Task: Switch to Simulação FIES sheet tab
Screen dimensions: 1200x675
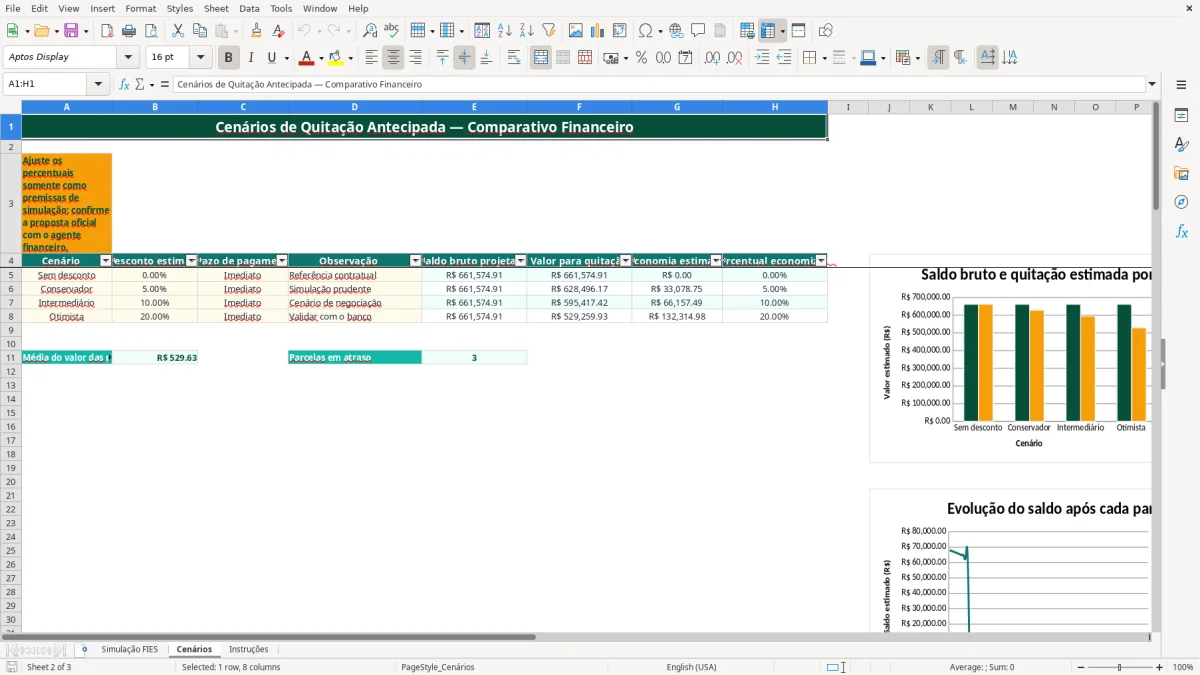Action: pyautogui.click(x=130, y=649)
